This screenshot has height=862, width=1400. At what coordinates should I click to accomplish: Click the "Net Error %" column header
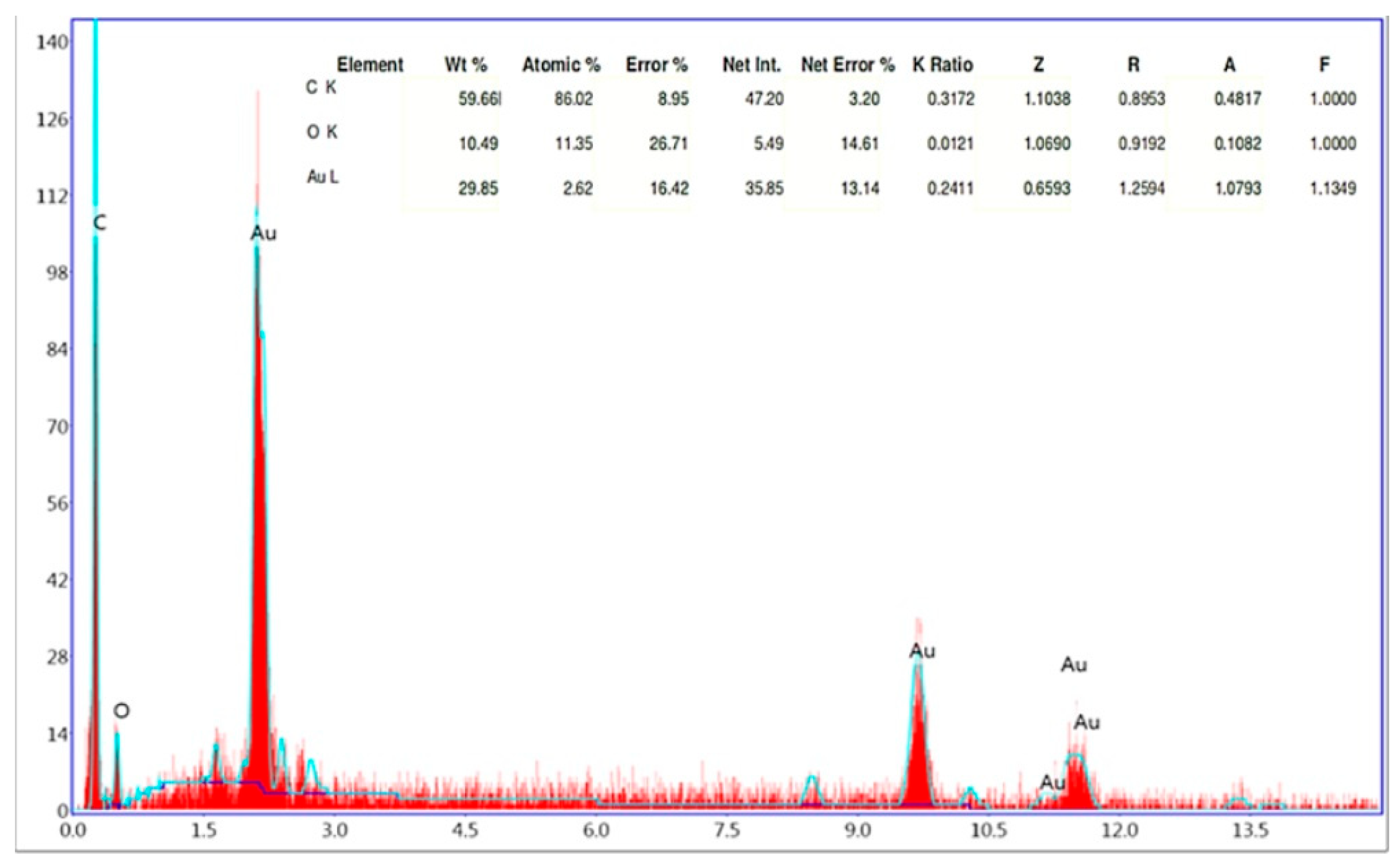[847, 65]
